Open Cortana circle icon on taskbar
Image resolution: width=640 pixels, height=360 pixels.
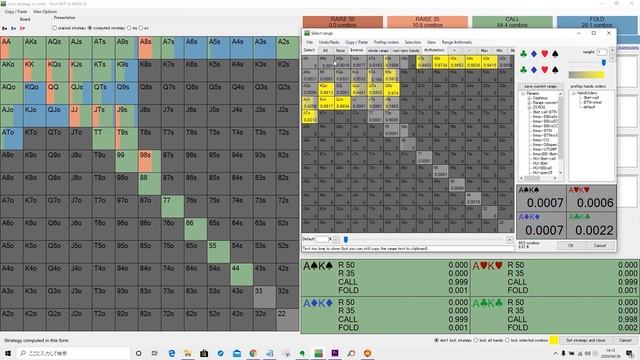pos(138,353)
